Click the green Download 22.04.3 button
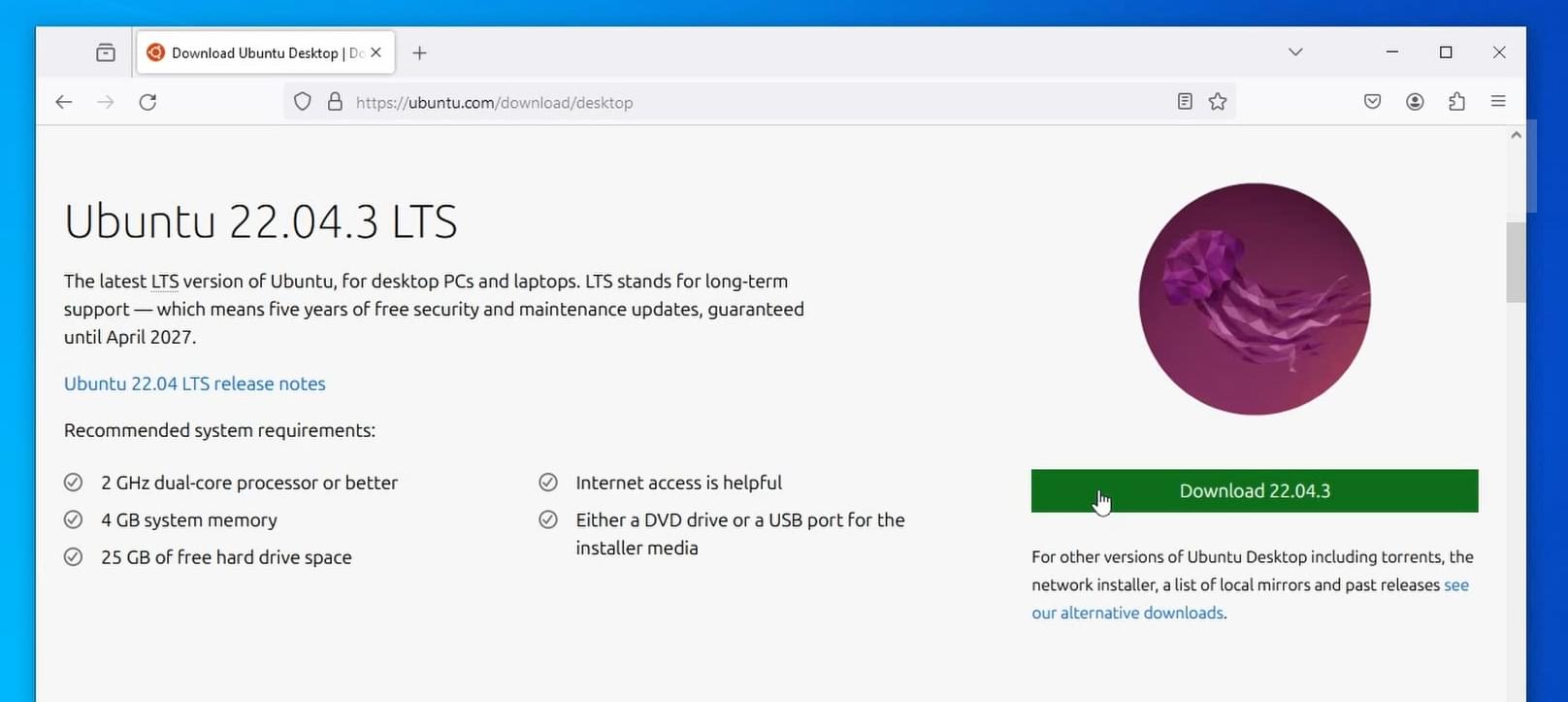 tap(1255, 491)
